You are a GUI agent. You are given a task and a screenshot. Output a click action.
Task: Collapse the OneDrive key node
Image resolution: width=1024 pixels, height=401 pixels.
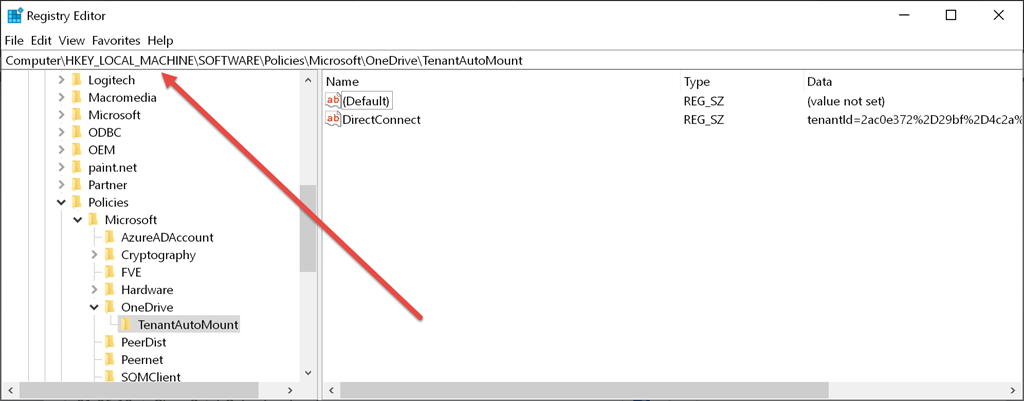[x=94, y=307]
